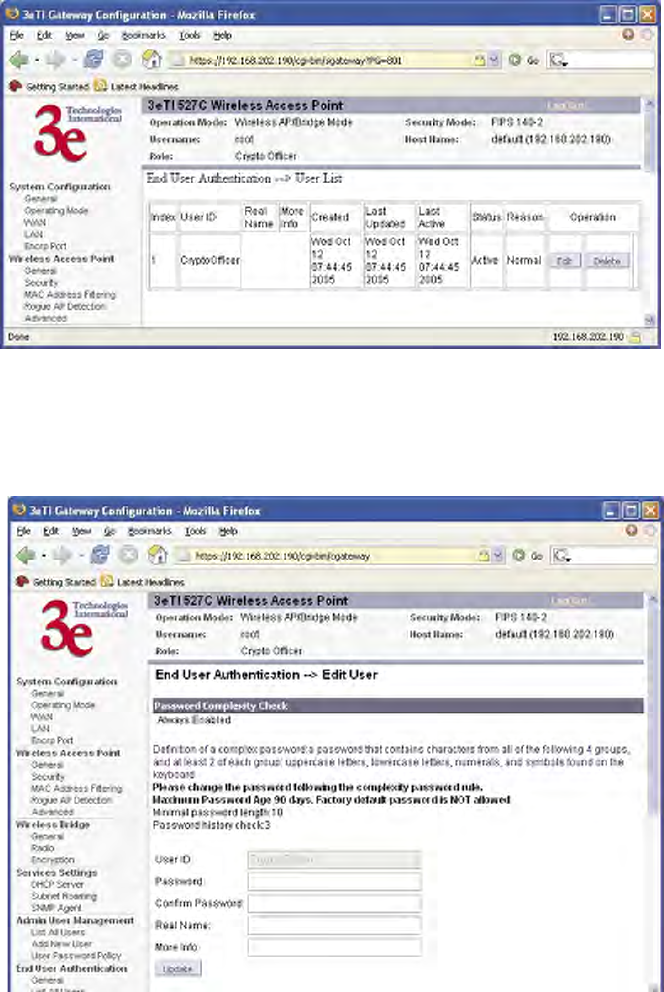
Task: Click Real Name field in Edit User form
Action: click(x=335, y=925)
